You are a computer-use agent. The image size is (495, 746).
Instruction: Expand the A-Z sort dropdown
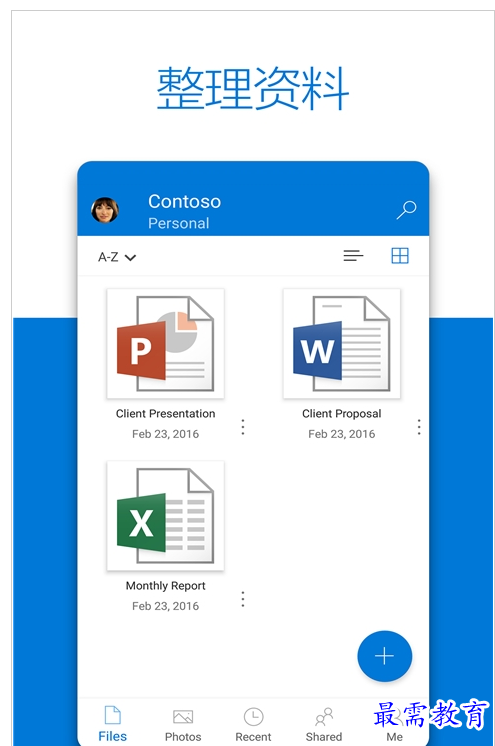(117, 257)
